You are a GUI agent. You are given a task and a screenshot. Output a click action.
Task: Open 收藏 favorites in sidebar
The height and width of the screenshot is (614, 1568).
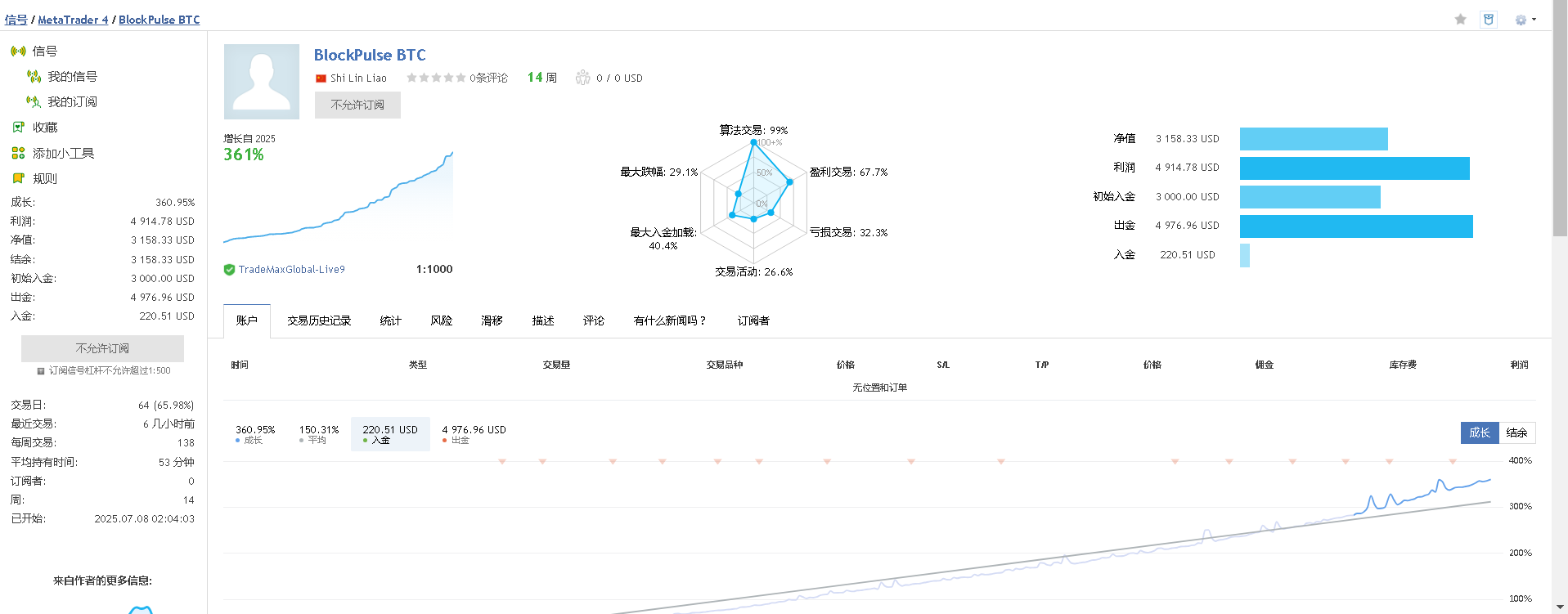tap(45, 127)
